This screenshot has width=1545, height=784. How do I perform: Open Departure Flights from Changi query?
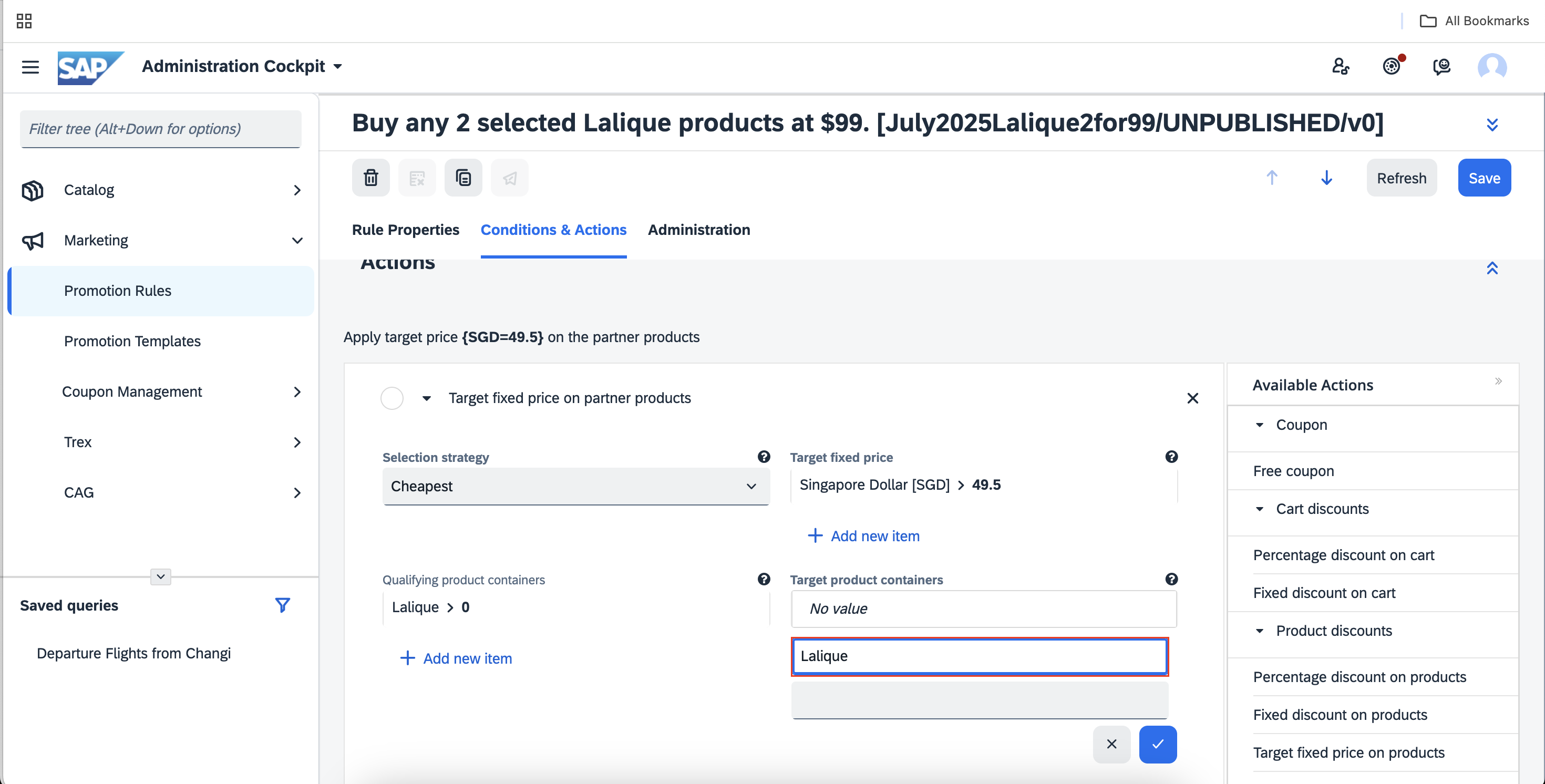133,653
